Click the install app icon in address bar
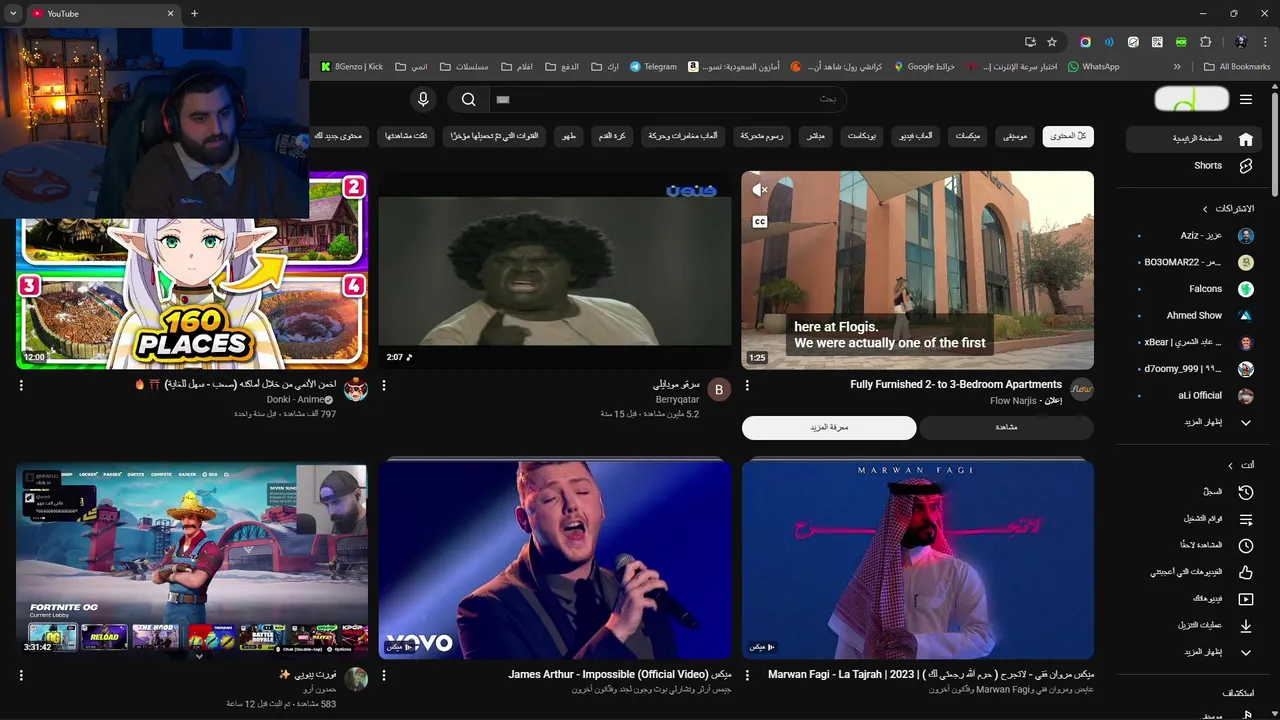Viewport: 1280px width, 720px height. click(x=1030, y=42)
